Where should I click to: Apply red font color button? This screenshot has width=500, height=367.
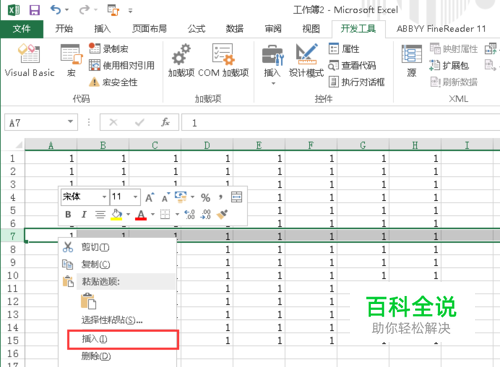141,214
